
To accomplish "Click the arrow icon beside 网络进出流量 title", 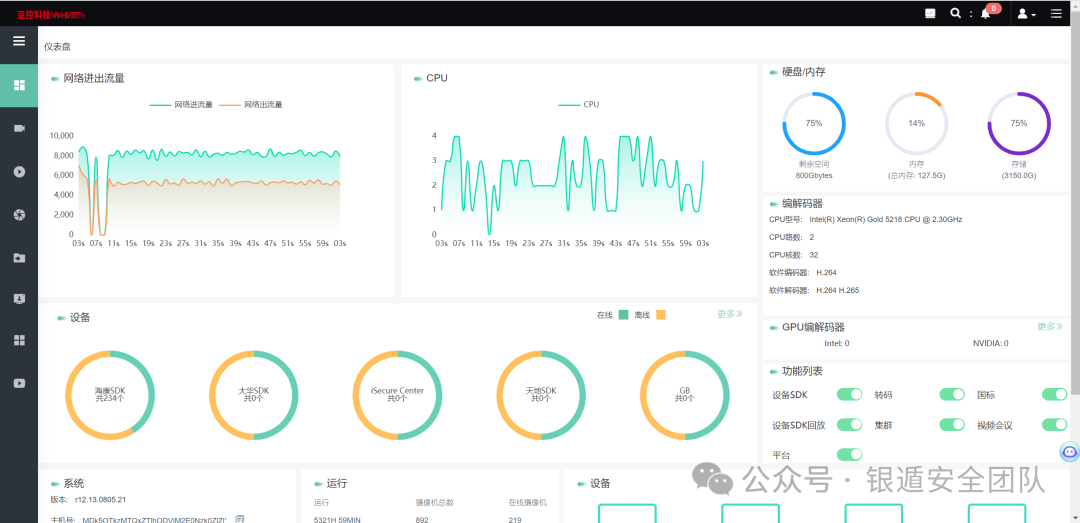I will click(54, 79).
